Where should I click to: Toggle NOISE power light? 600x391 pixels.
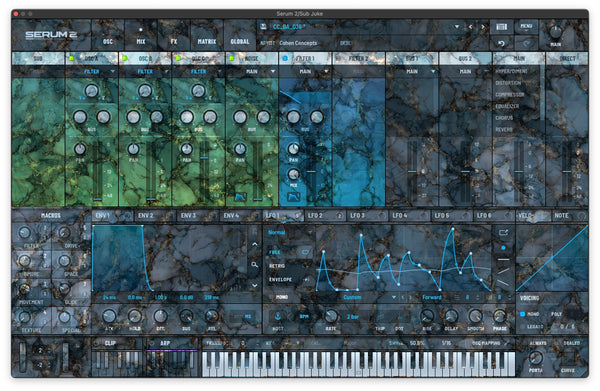point(231,59)
